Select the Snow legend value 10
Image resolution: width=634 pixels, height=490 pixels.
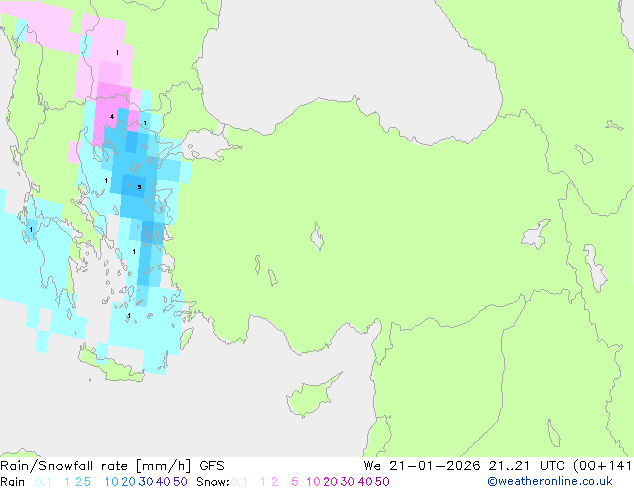pos(313,482)
